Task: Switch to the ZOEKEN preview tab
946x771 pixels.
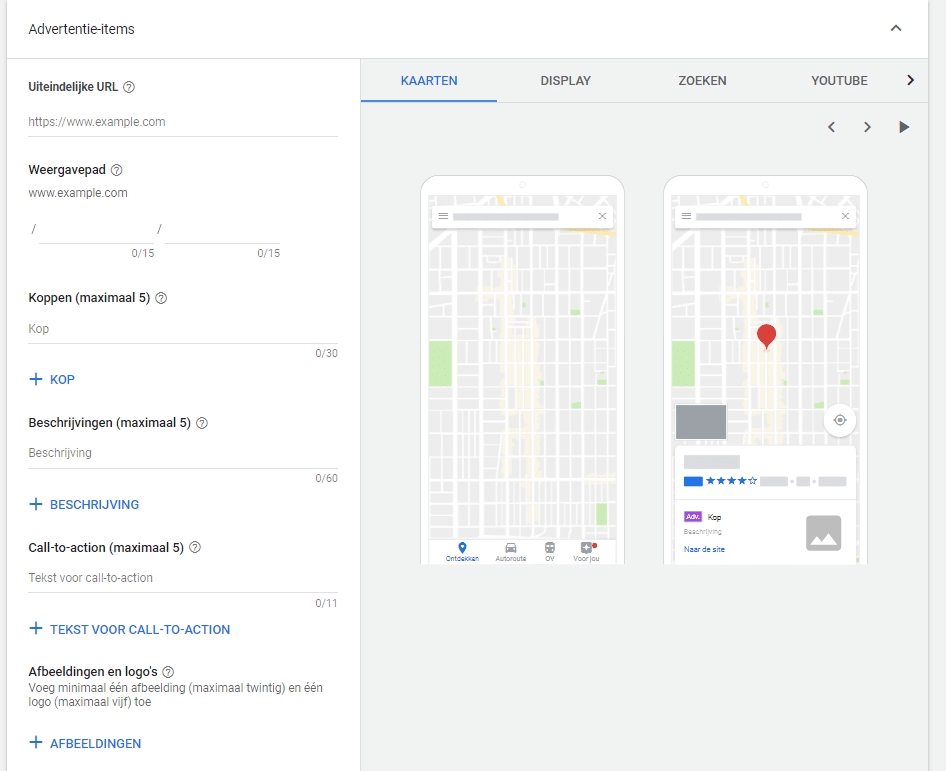Action: coord(702,81)
